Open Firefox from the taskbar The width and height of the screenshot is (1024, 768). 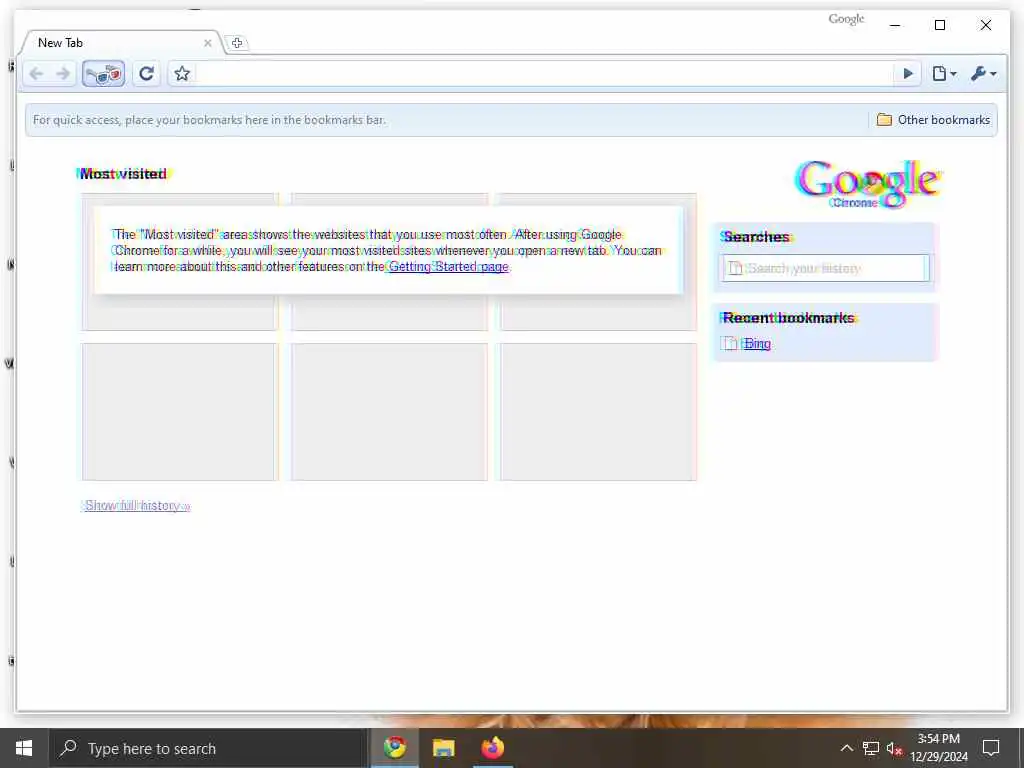pyautogui.click(x=492, y=748)
